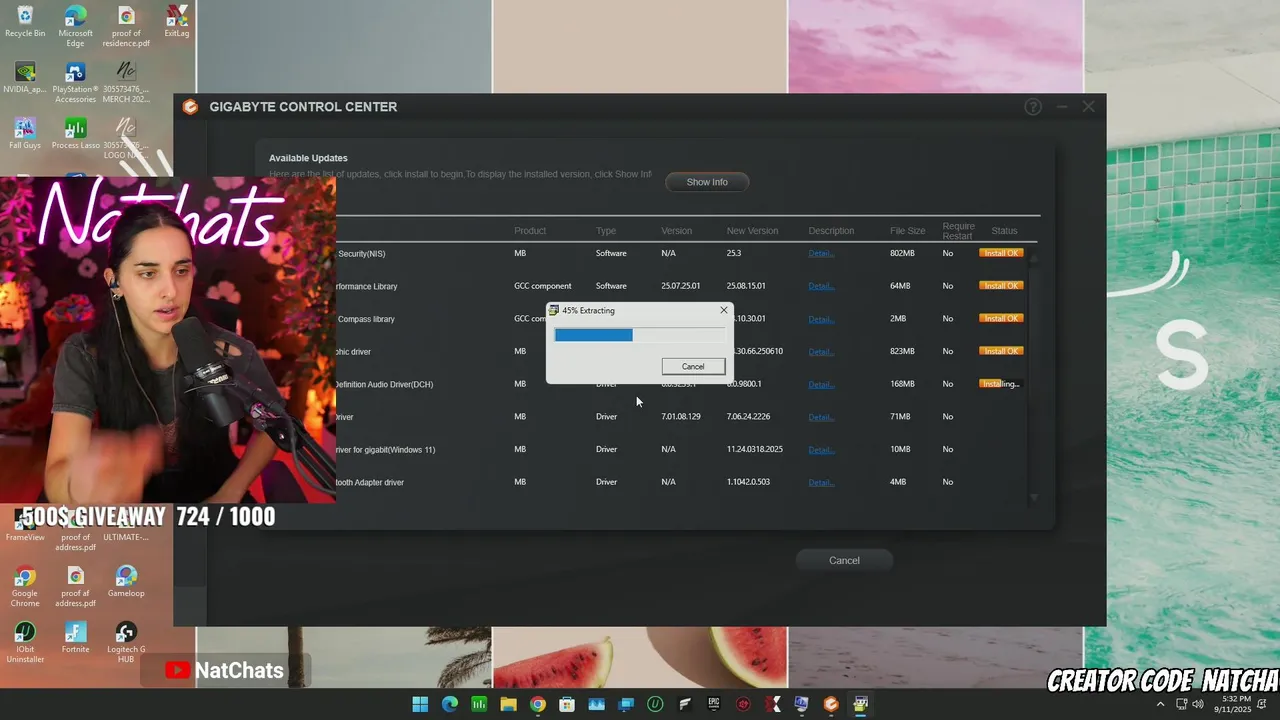Select the 802MB file size cell
The image size is (1280, 720).
tap(902, 253)
